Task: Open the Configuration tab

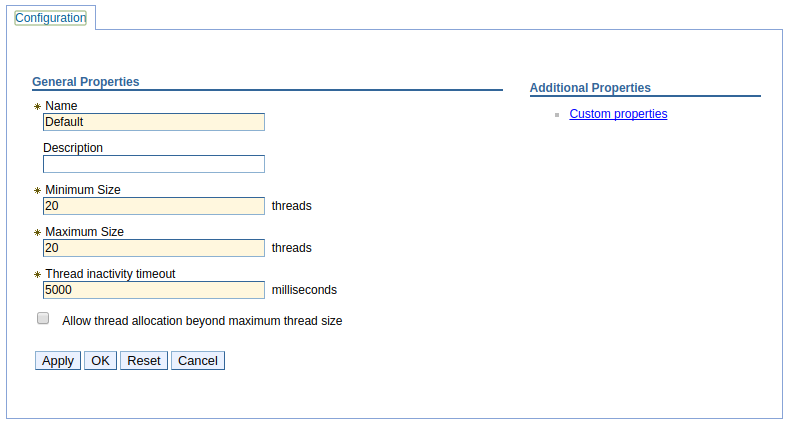Action: pos(50,18)
